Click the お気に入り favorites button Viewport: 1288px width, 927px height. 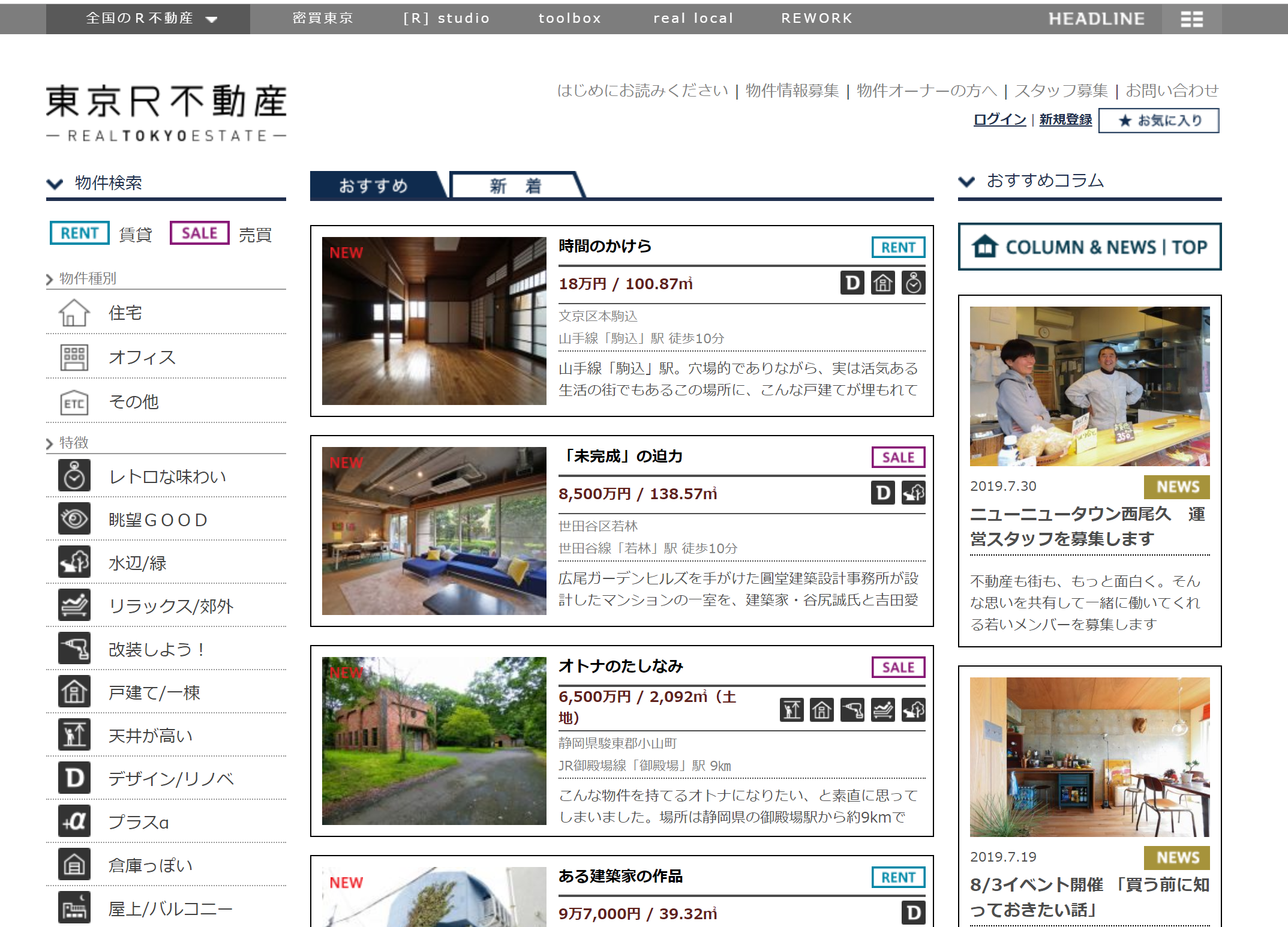click(1159, 121)
